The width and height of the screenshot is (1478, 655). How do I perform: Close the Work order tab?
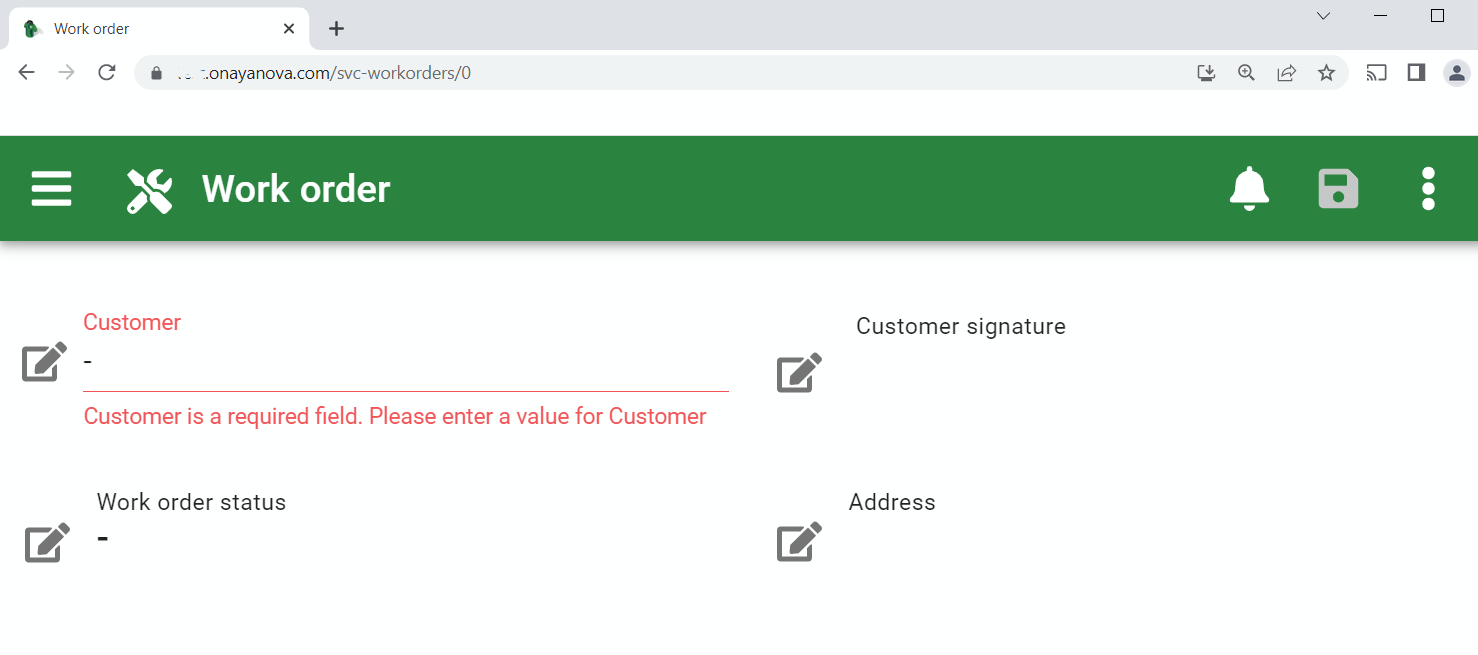[x=289, y=29]
